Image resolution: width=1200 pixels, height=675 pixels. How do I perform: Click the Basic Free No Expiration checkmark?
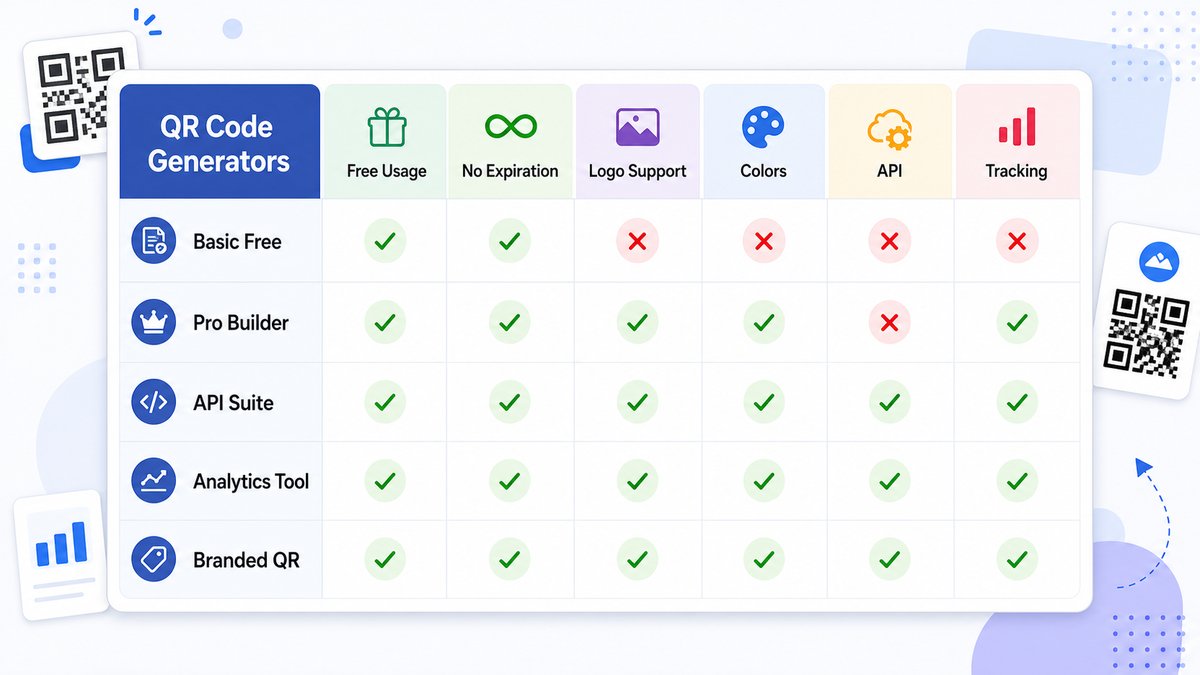click(x=510, y=242)
